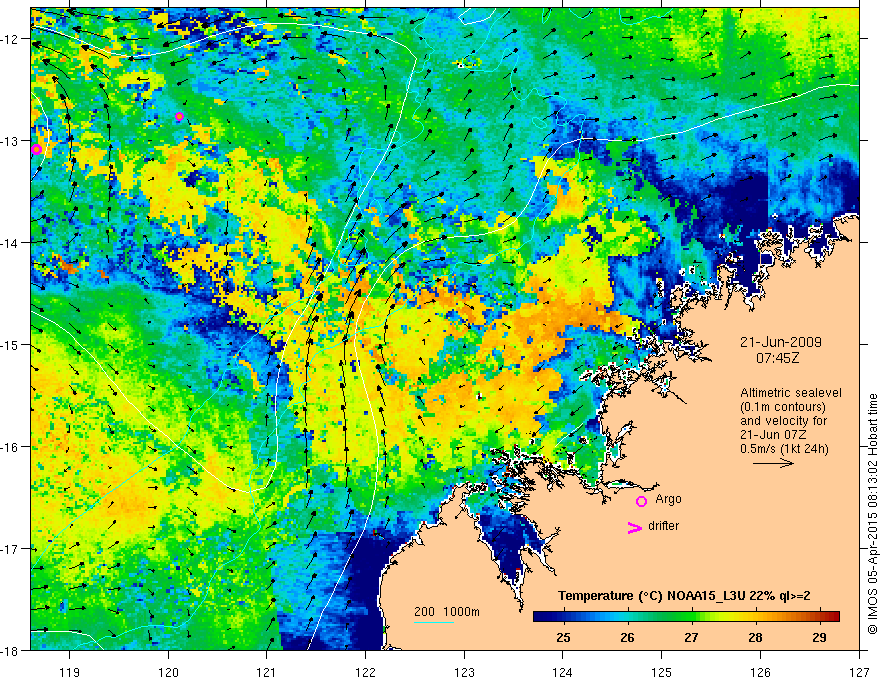The height and width of the screenshot is (680, 880).
Task: Click the 'Argo' legend label
Action: (x=668, y=499)
